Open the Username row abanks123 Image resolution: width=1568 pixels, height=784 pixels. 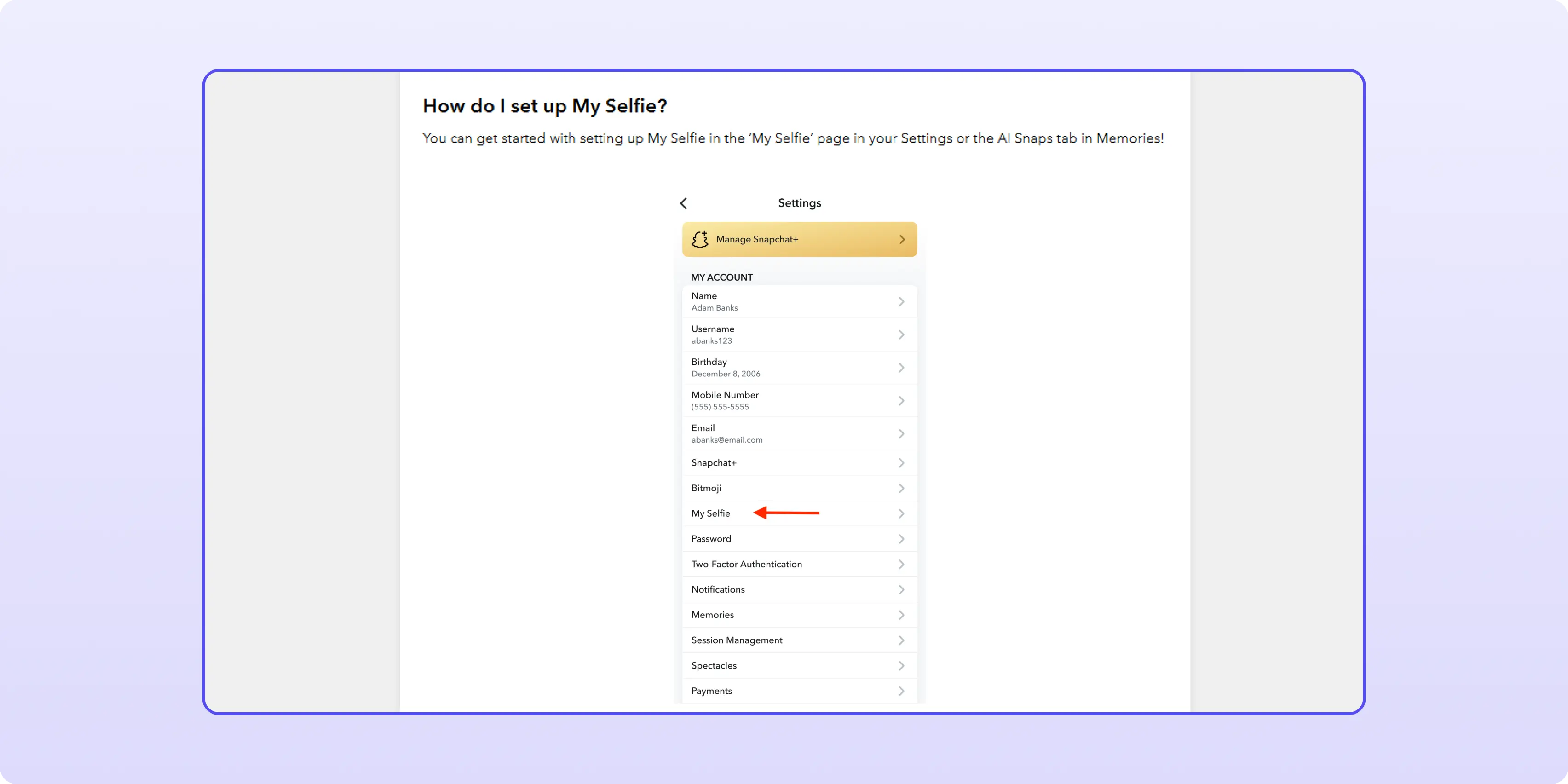[x=799, y=335]
